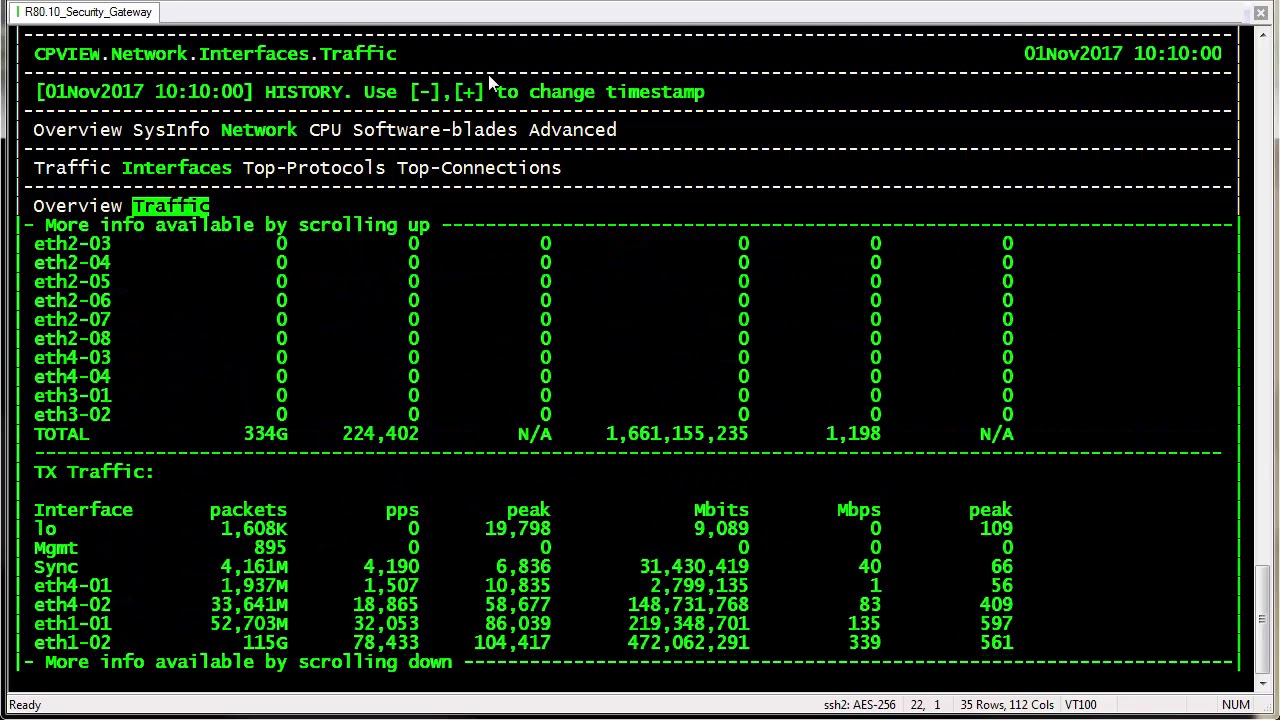Viewport: 1280px width, 720px height.
Task: Click the vertical scrollbar thumb
Action: pyautogui.click(x=1264, y=620)
